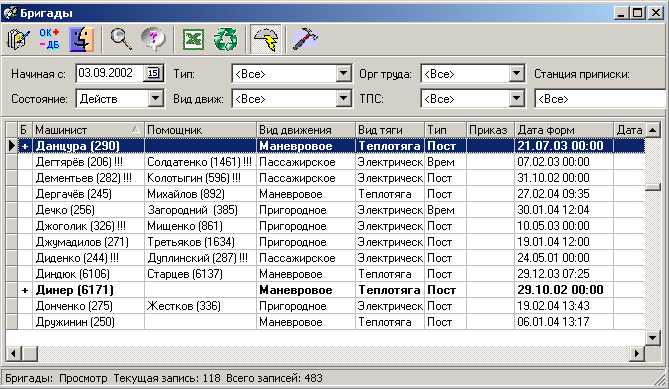Click the Б column header
Screen dimensions: 669x389
pos(25,130)
